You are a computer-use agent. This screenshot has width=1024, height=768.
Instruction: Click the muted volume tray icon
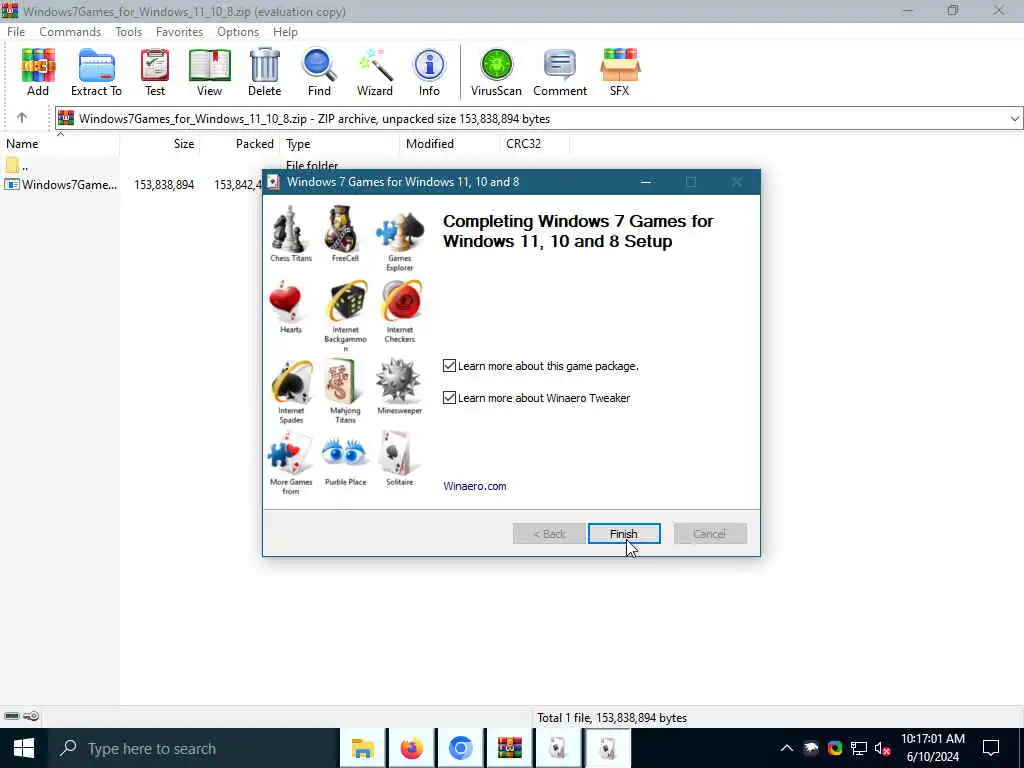[882, 748]
